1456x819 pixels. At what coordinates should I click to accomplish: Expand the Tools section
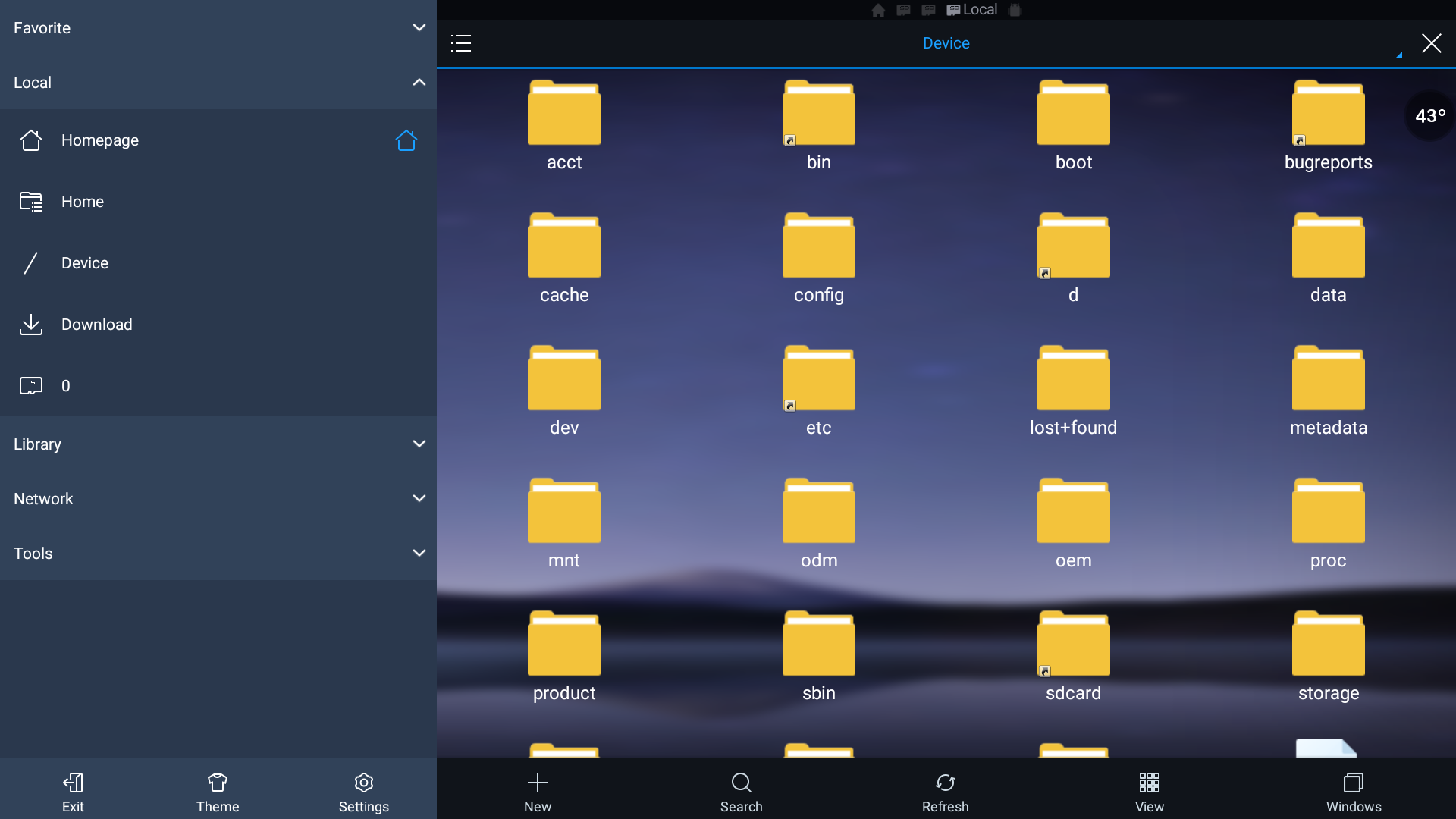pos(218,553)
